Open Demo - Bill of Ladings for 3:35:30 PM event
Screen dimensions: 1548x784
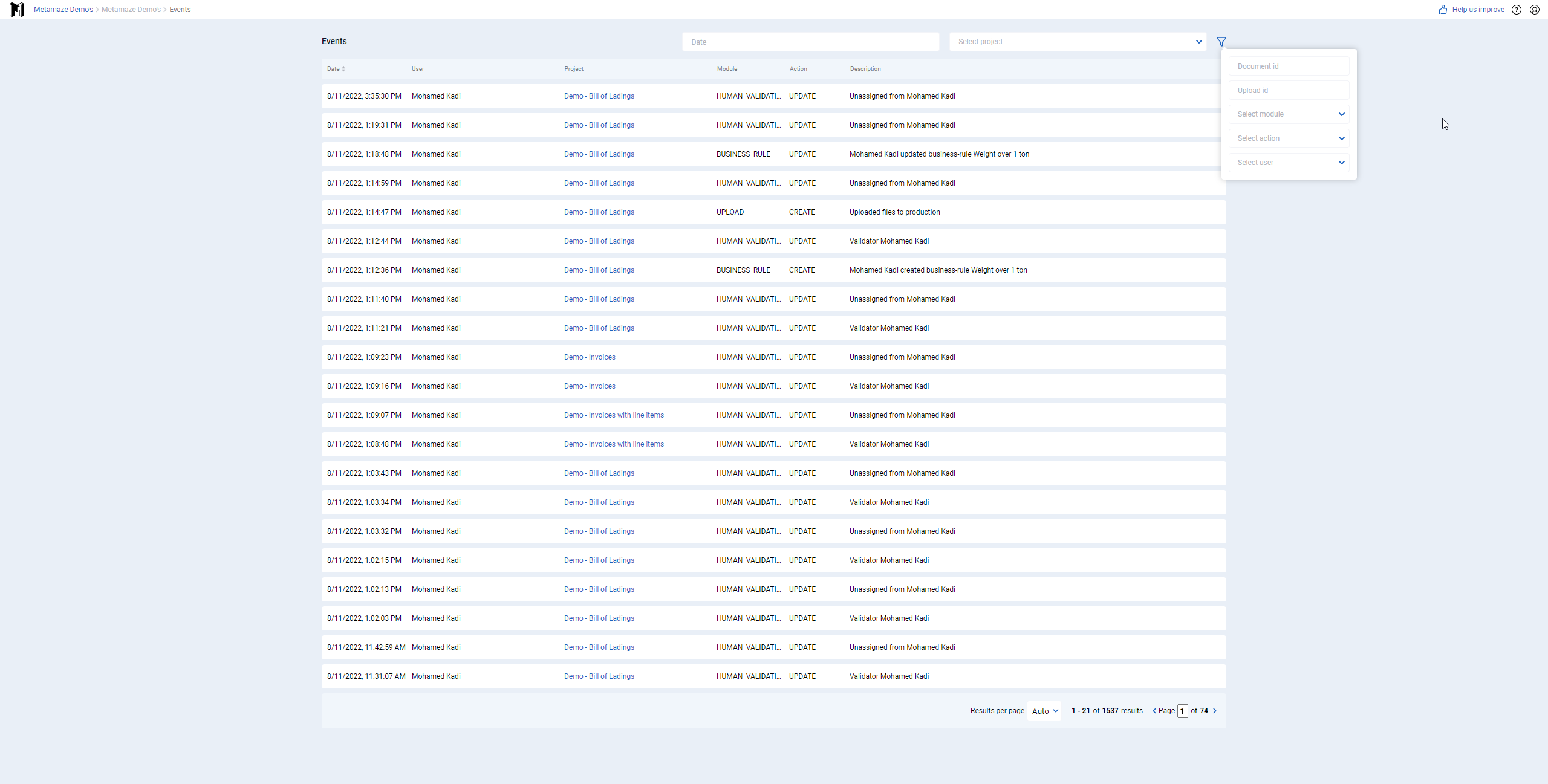599,96
